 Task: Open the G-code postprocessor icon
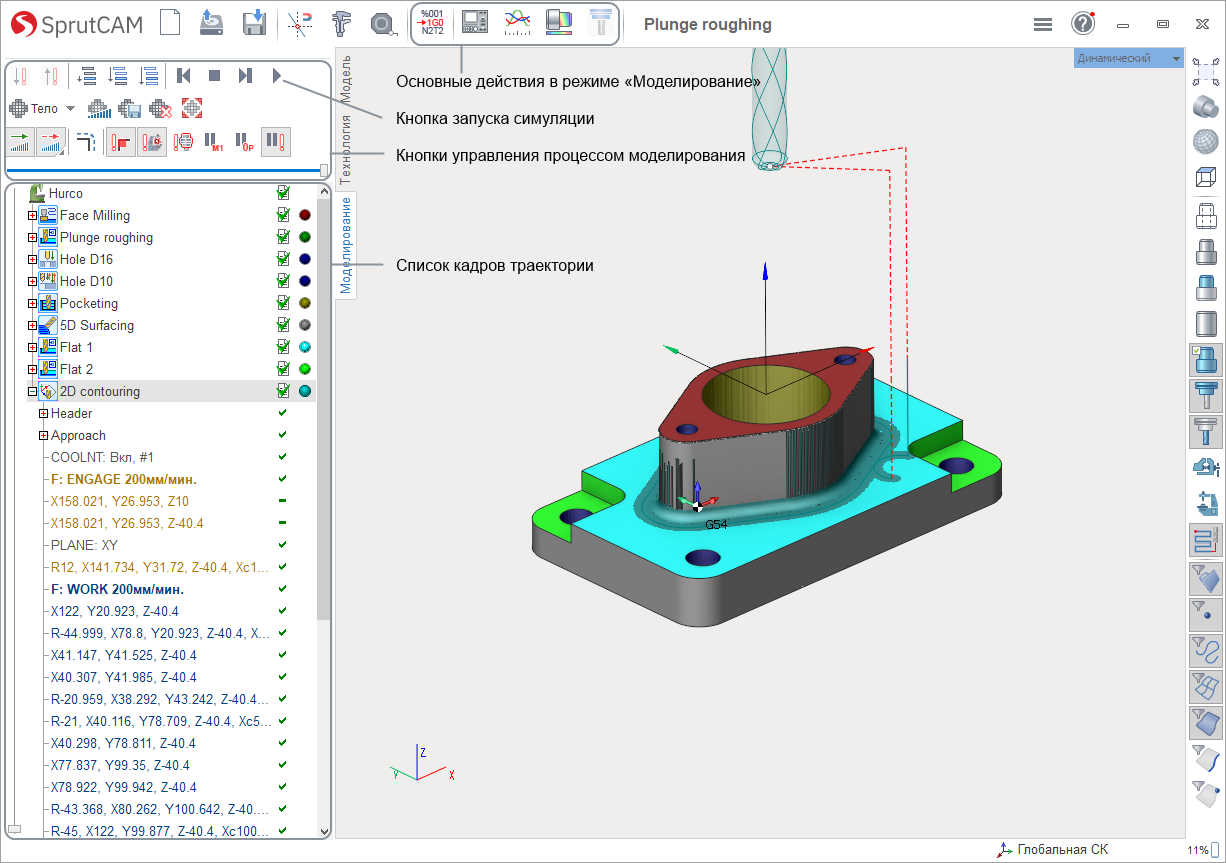click(x=433, y=23)
